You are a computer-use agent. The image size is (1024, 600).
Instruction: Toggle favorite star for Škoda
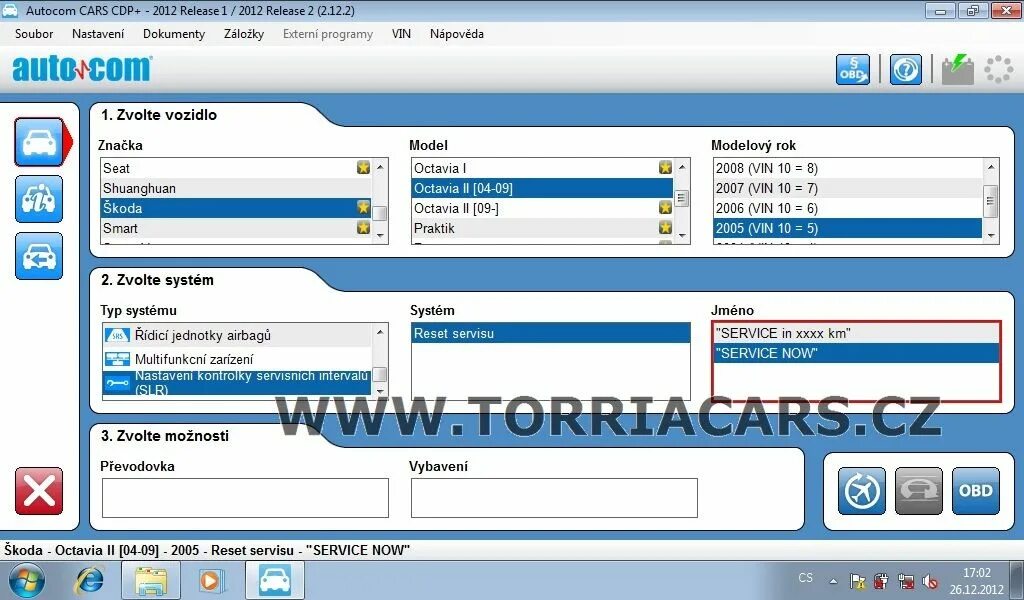point(363,208)
